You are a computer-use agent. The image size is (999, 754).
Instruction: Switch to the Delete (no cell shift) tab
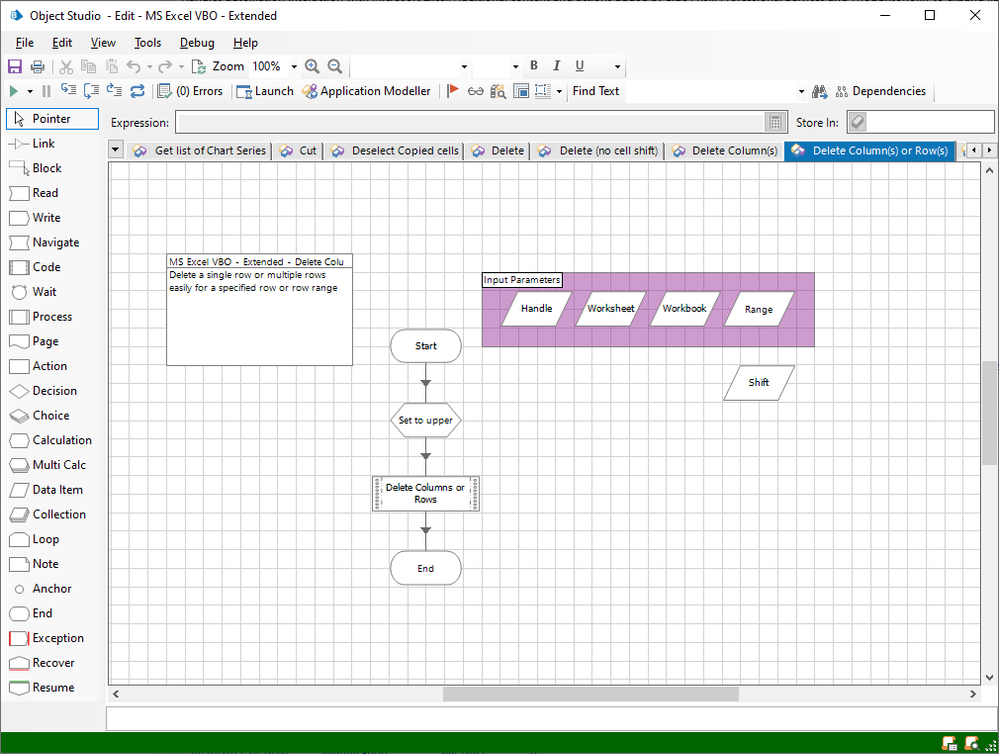click(x=598, y=150)
